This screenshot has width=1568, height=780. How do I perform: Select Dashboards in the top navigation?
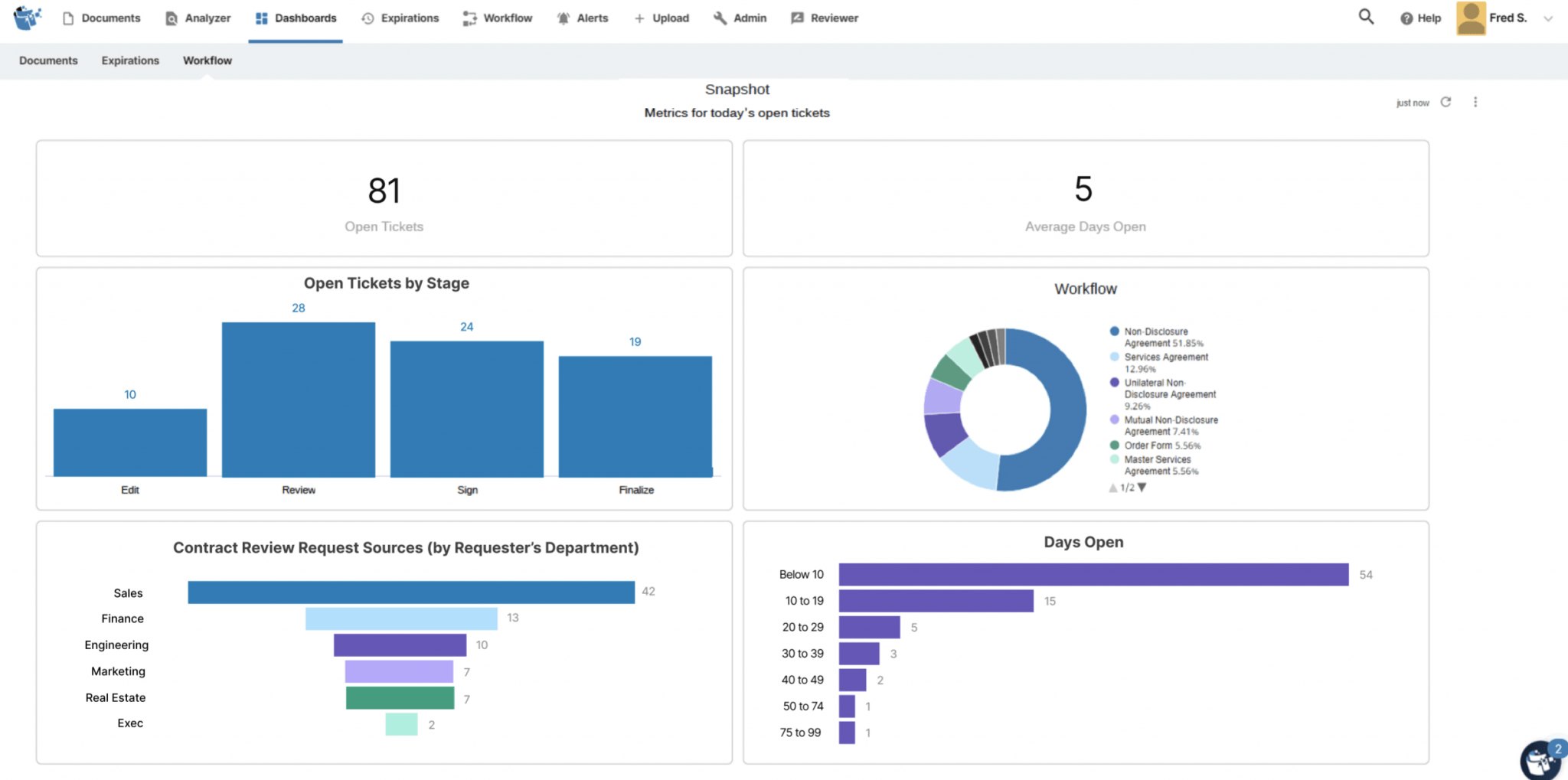305,18
